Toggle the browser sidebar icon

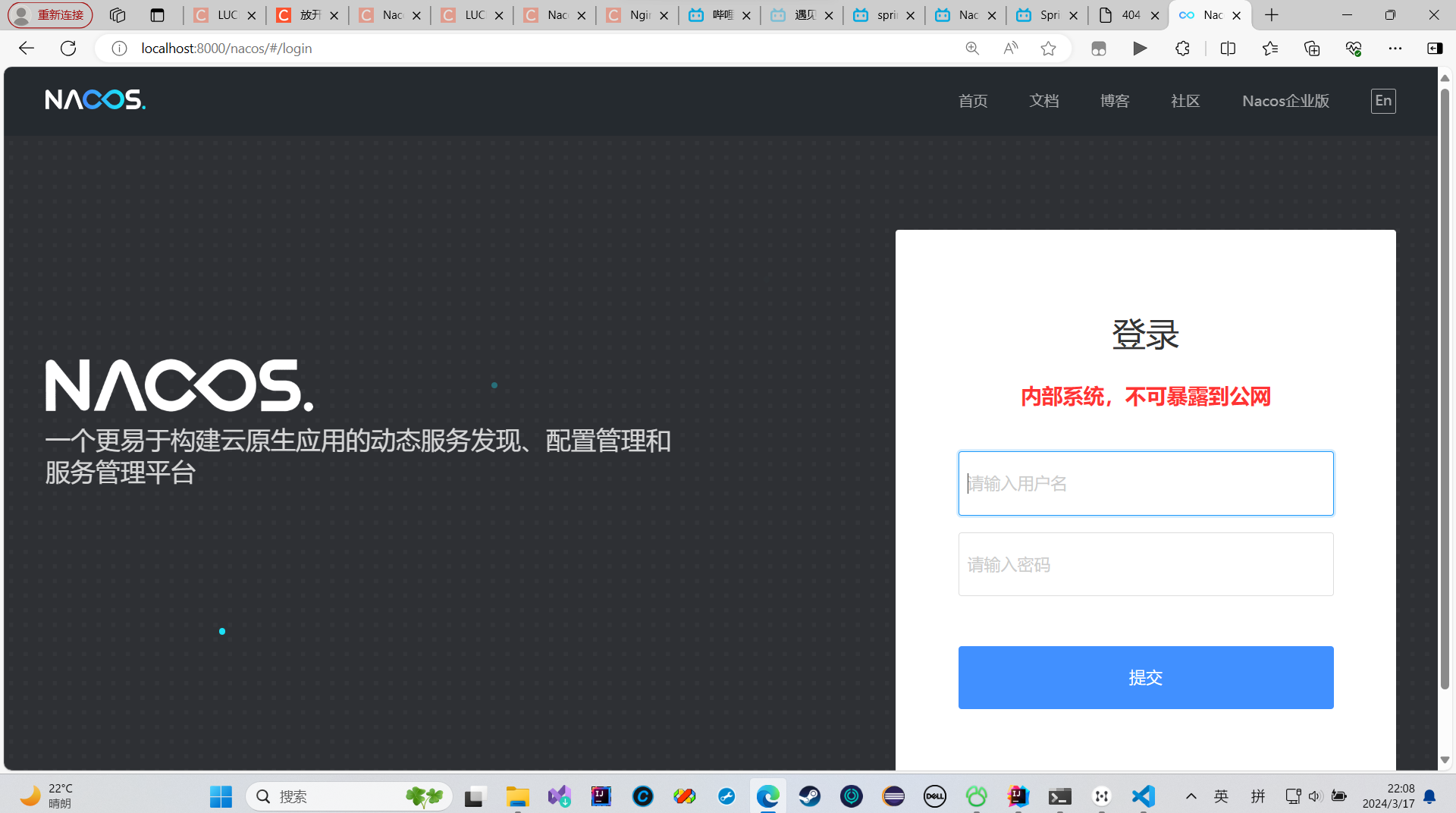(x=1435, y=49)
